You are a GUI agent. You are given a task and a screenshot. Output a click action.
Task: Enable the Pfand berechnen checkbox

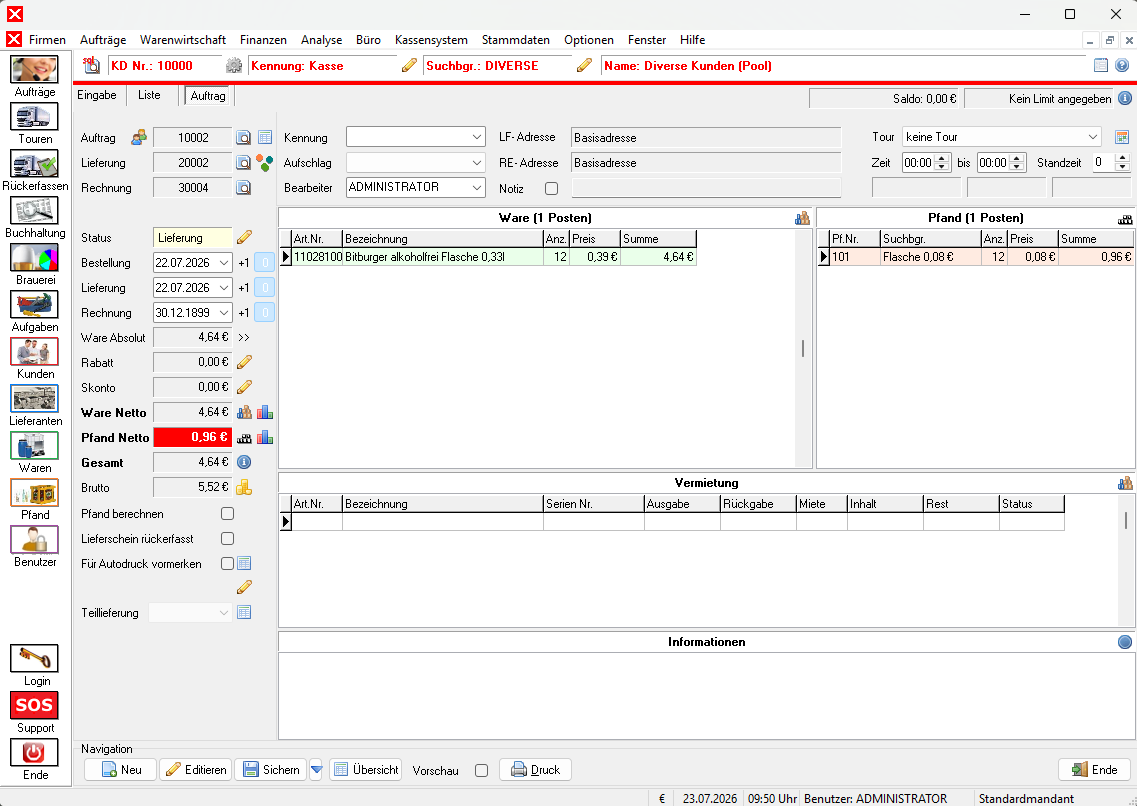pos(228,514)
